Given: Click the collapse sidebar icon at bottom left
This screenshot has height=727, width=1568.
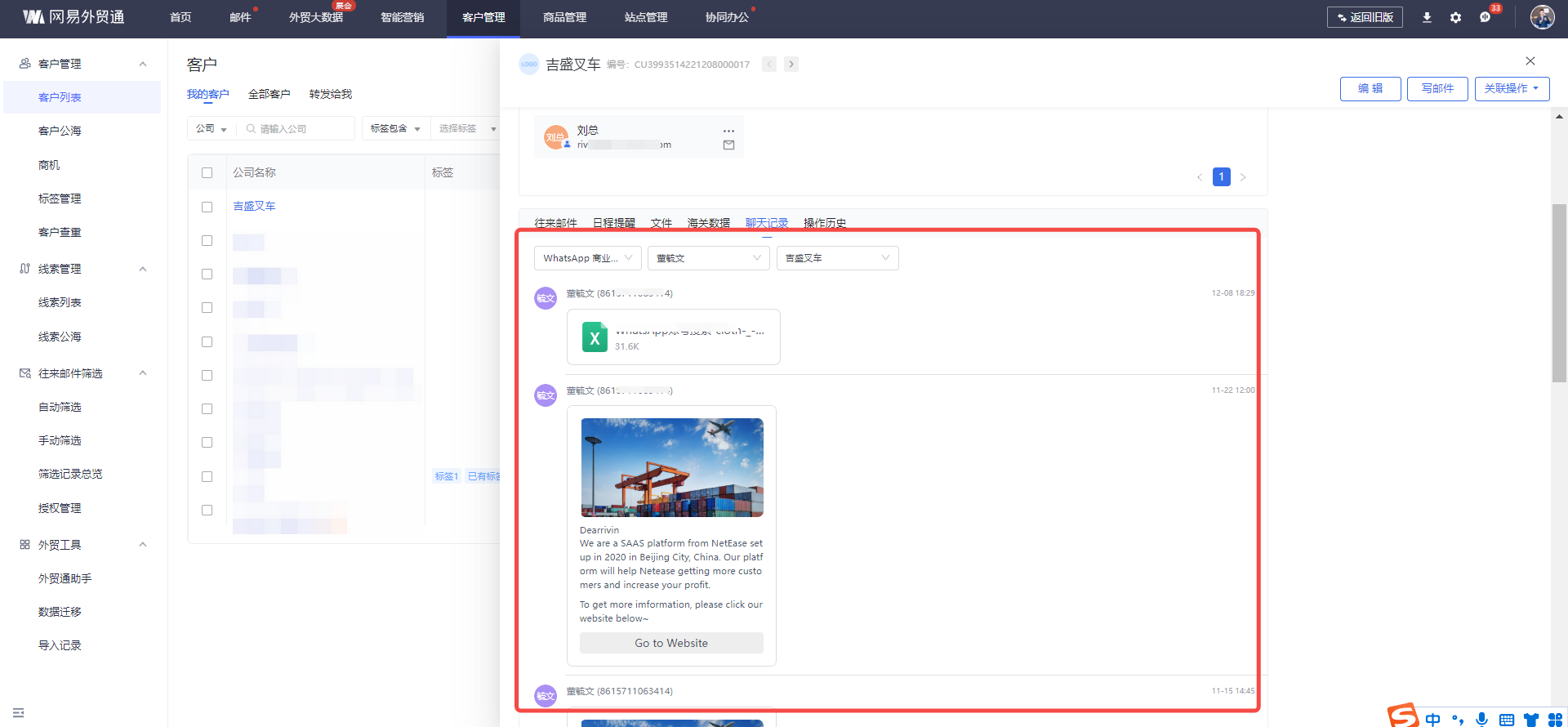Looking at the screenshot, I should click(x=19, y=713).
